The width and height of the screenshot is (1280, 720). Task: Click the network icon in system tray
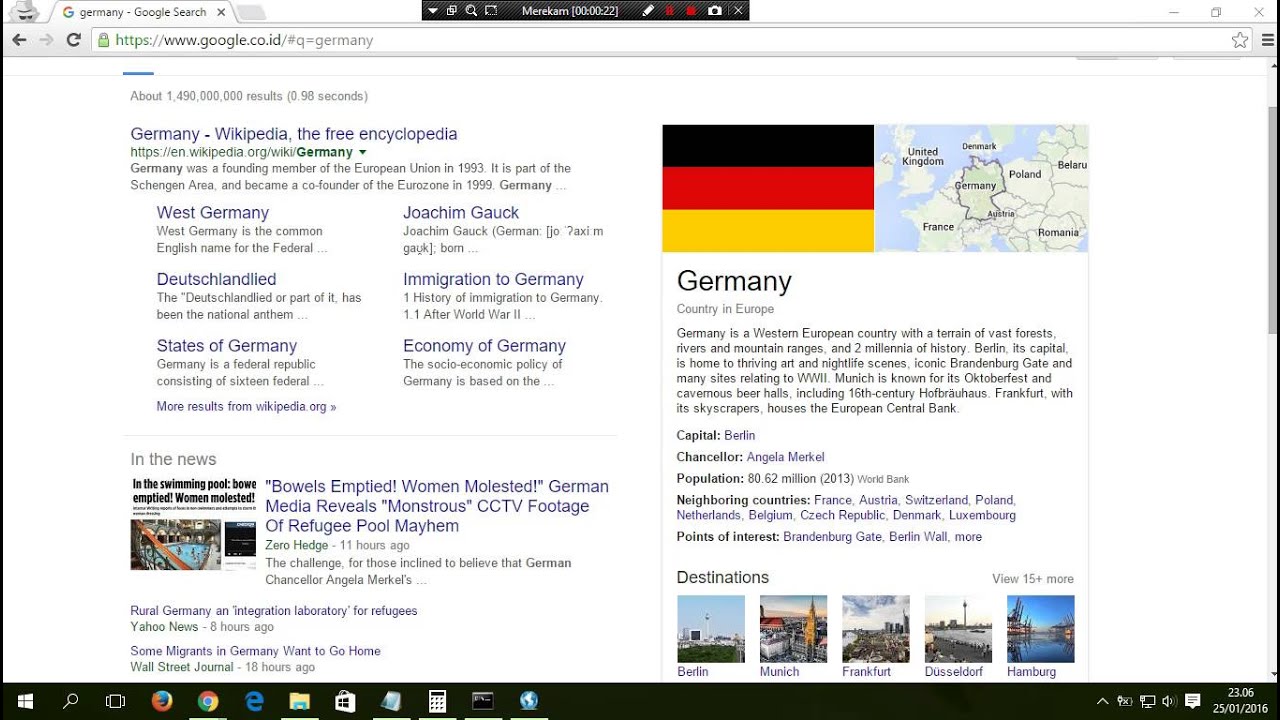pyautogui.click(x=1147, y=701)
